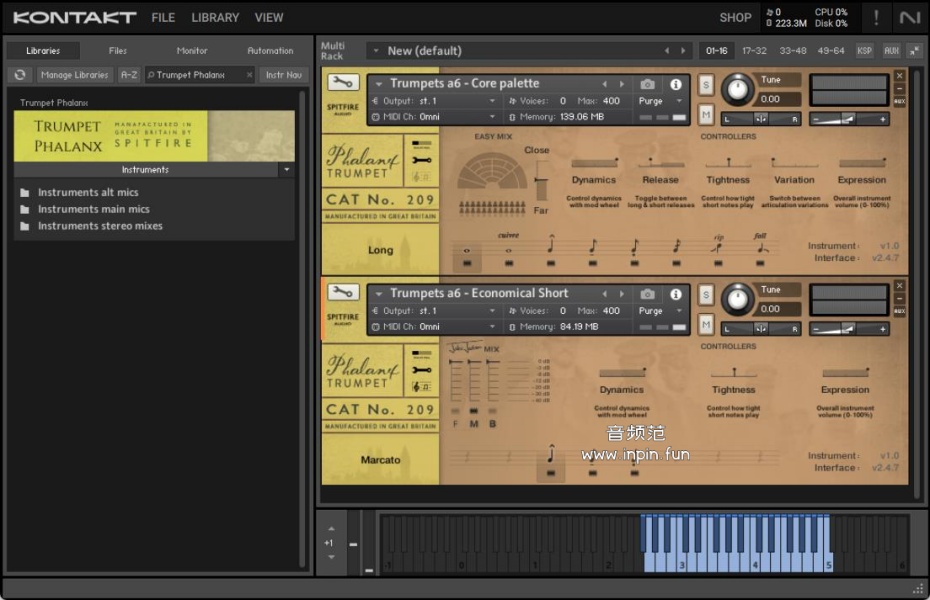Viewport: 930px width, 600px height.
Task: Click the refresh libraries icon
Action: pyautogui.click(x=20, y=75)
